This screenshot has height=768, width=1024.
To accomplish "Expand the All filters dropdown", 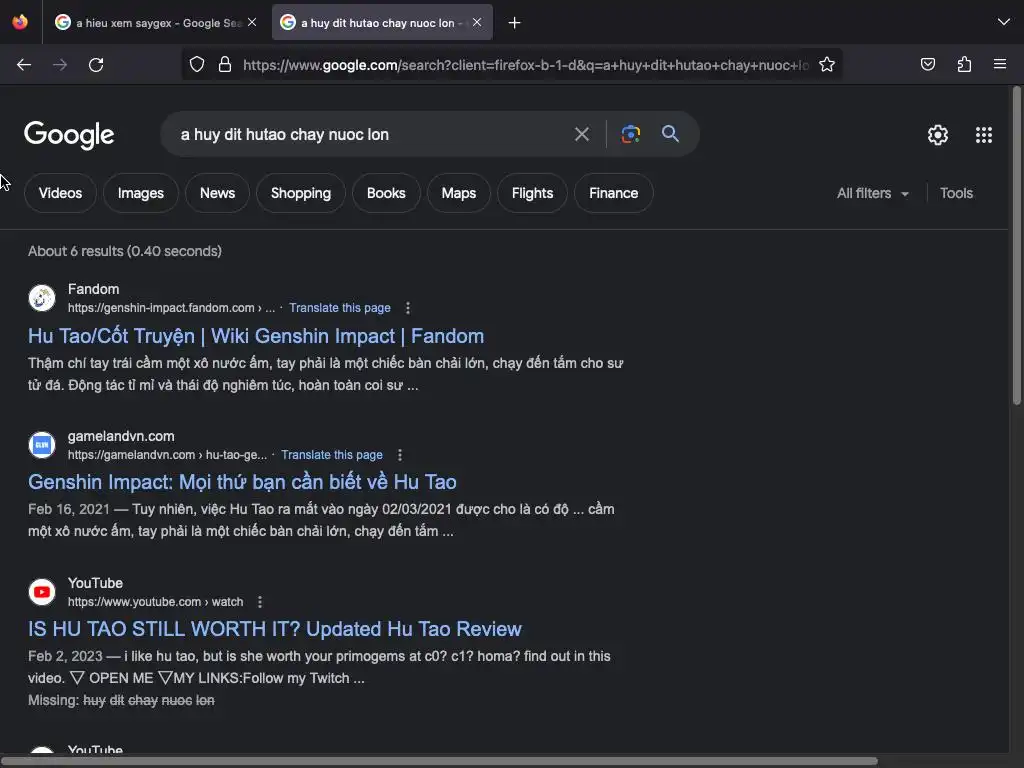I will point(872,193).
